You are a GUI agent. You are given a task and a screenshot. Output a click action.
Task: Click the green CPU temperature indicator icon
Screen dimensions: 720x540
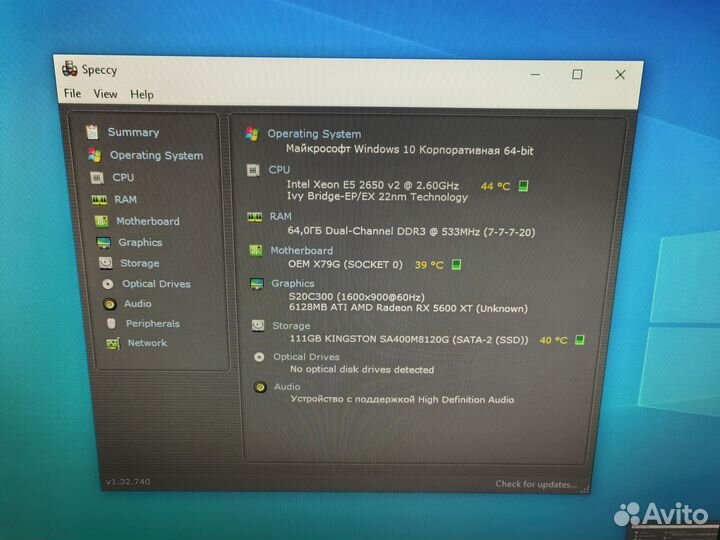[523, 186]
